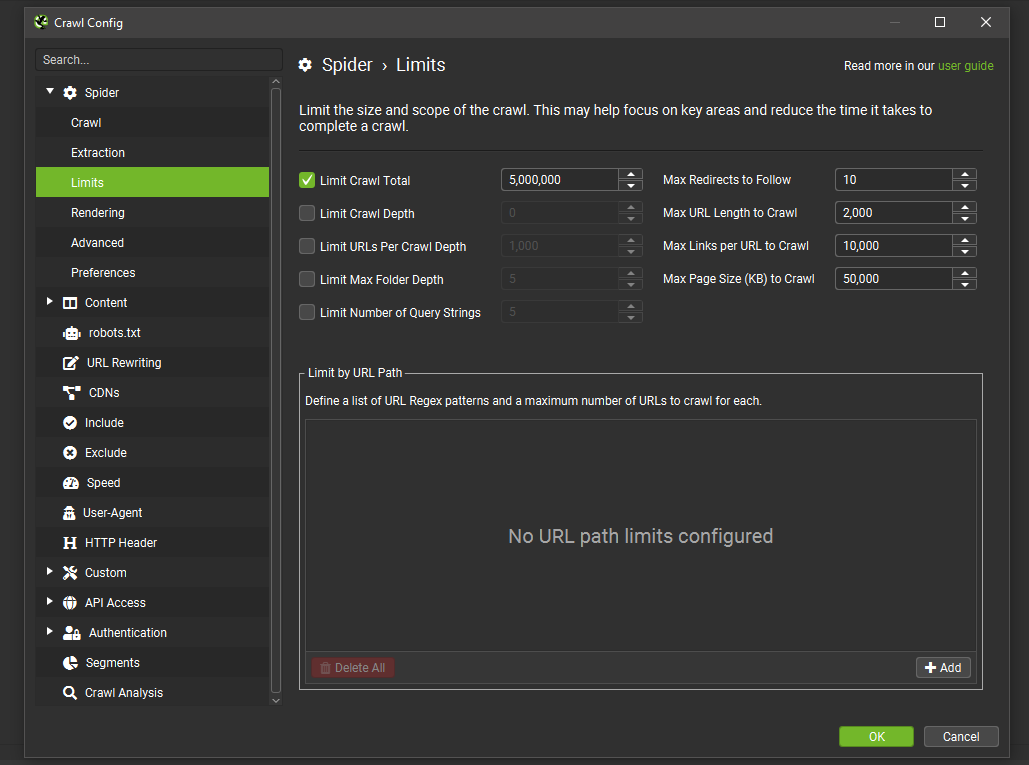
Task: Open the Advanced settings page
Action: [x=152, y=243]
